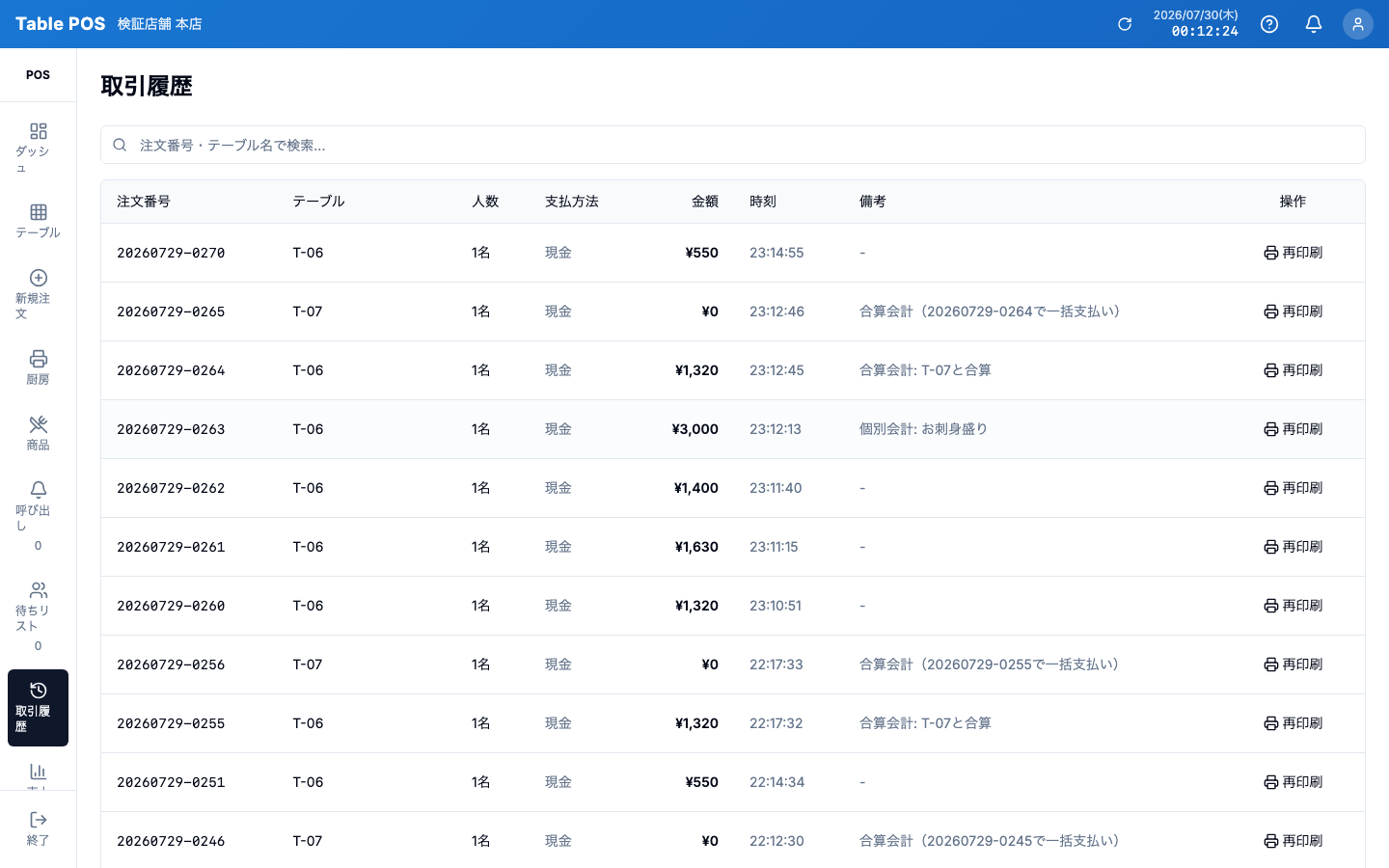Open the user account avatar
Image resolution: width=1389 pixels, height=868 pixels.
1358,24
